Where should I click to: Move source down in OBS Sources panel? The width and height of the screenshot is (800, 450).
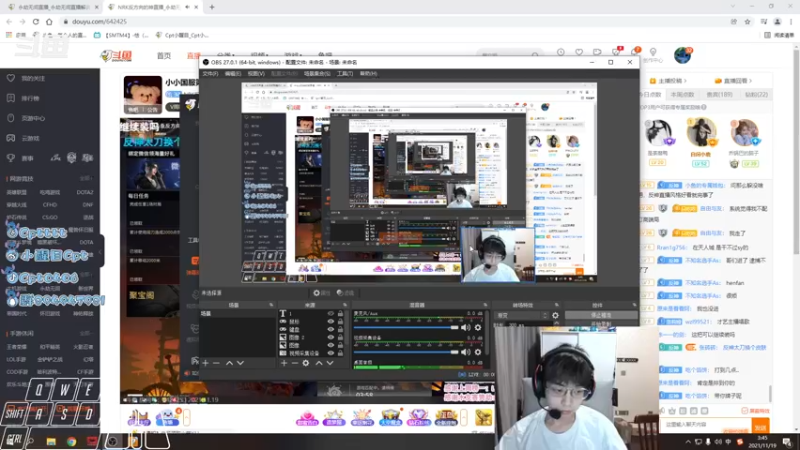coord(330,363)
